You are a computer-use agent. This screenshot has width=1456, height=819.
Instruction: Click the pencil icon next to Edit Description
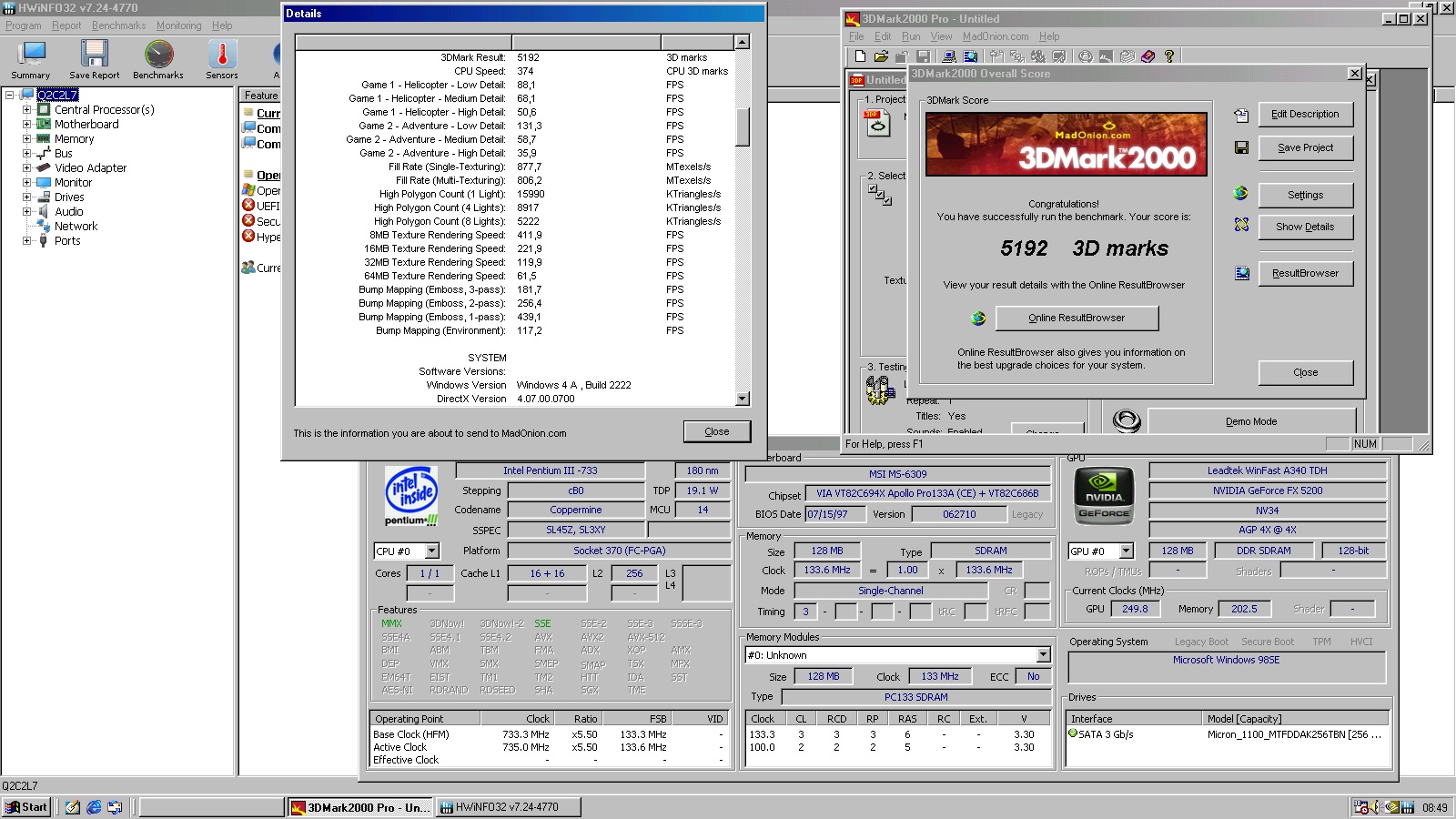[x=1240, y=115]
